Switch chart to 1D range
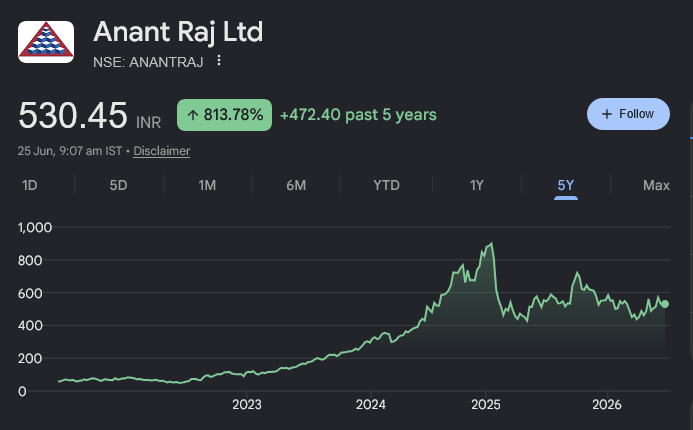This screenshot has height=430, width=693. [30, 185]
